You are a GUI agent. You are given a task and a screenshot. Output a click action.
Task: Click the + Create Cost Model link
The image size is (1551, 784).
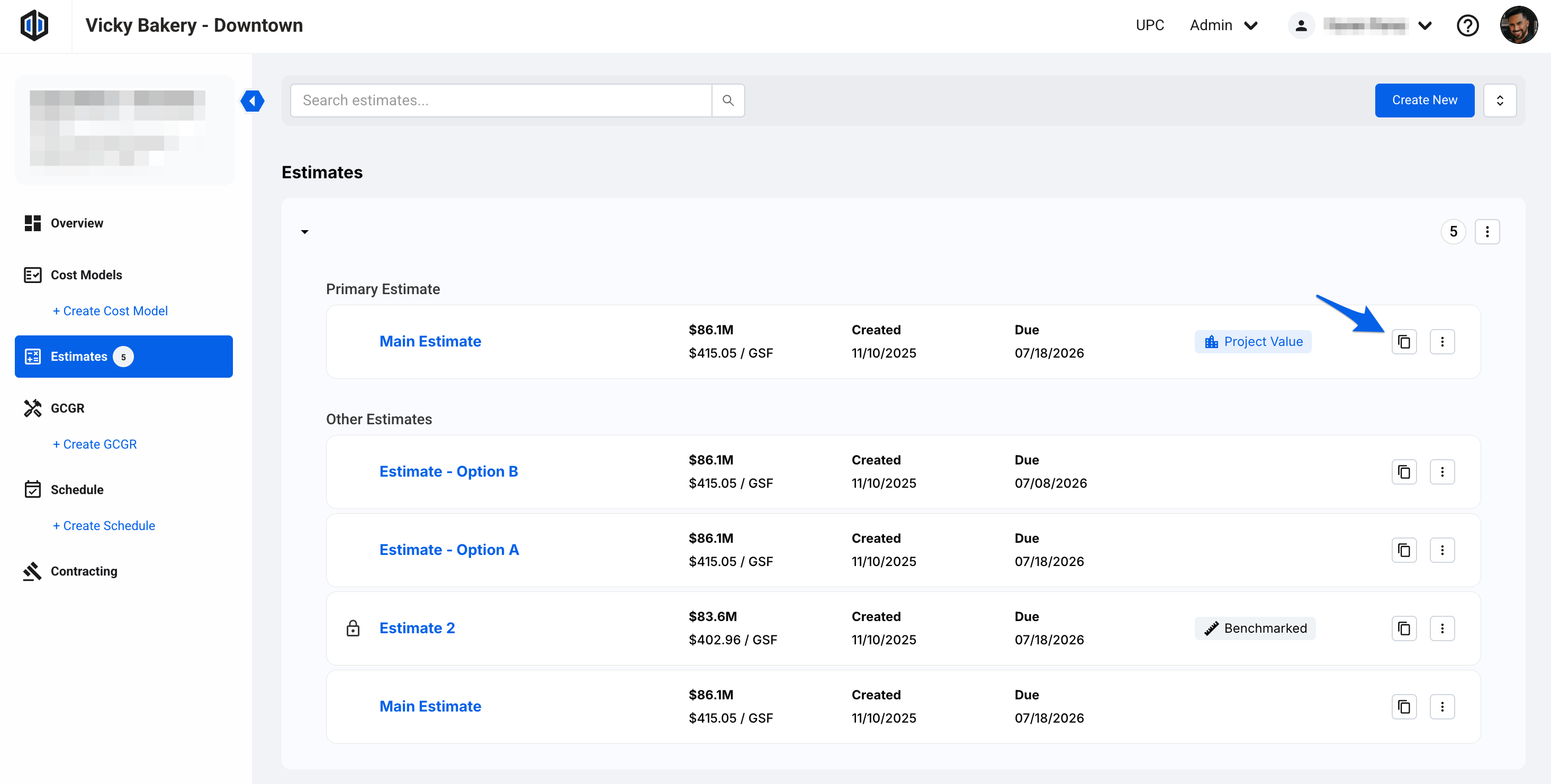click(110, 311)
